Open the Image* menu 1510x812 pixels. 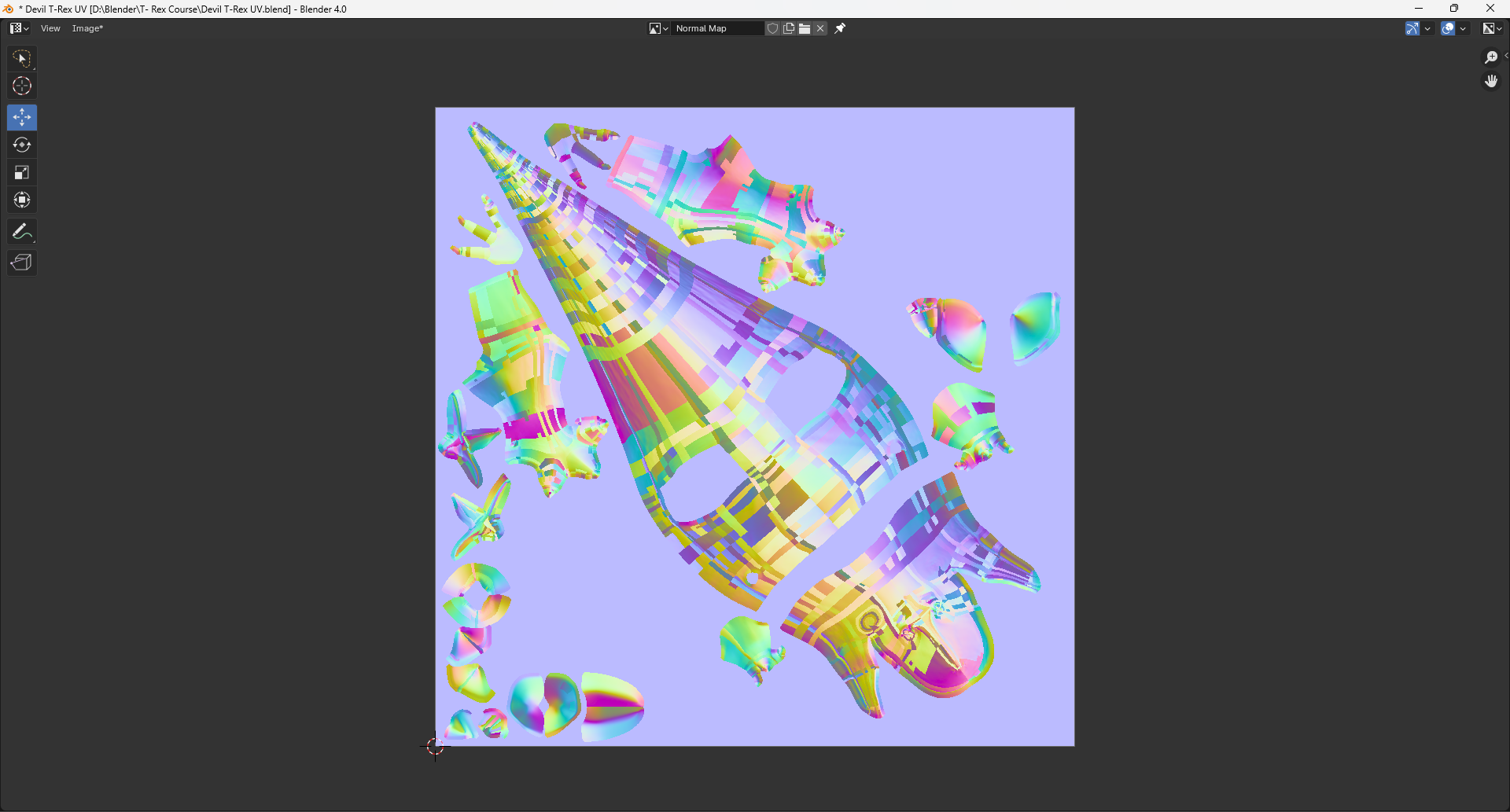(87, 28)
